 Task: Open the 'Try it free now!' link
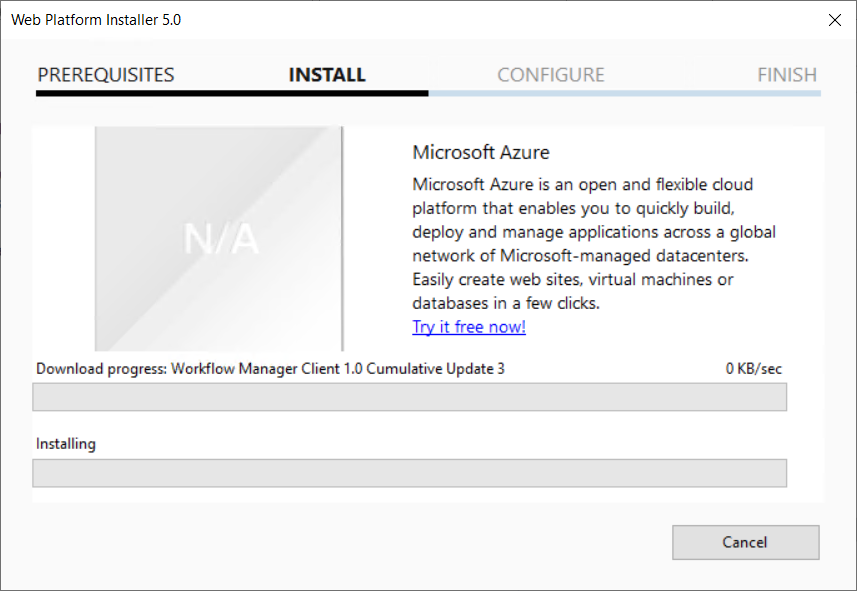pos(468,327)
